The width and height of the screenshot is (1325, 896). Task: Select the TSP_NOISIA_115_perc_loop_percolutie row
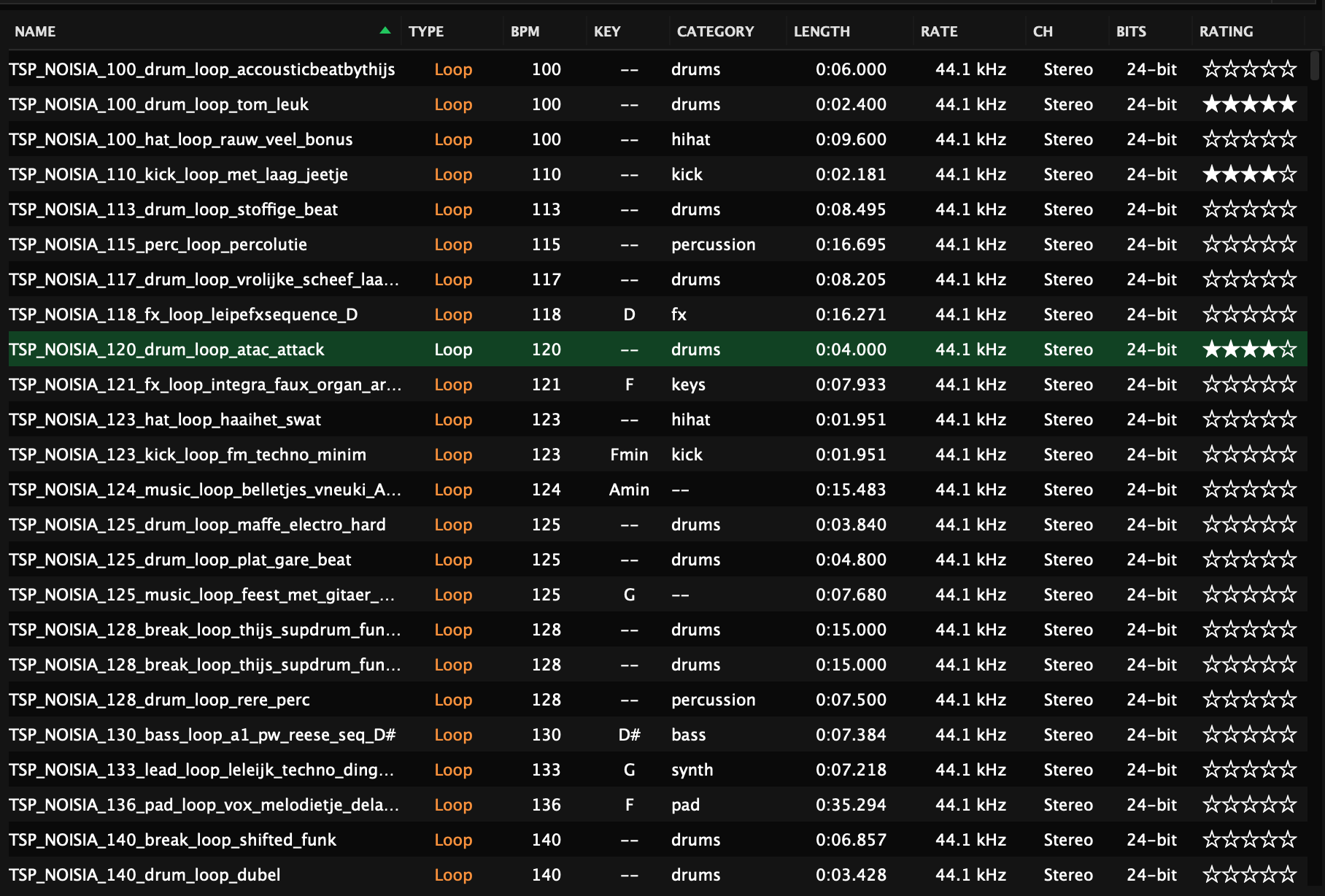158,244
